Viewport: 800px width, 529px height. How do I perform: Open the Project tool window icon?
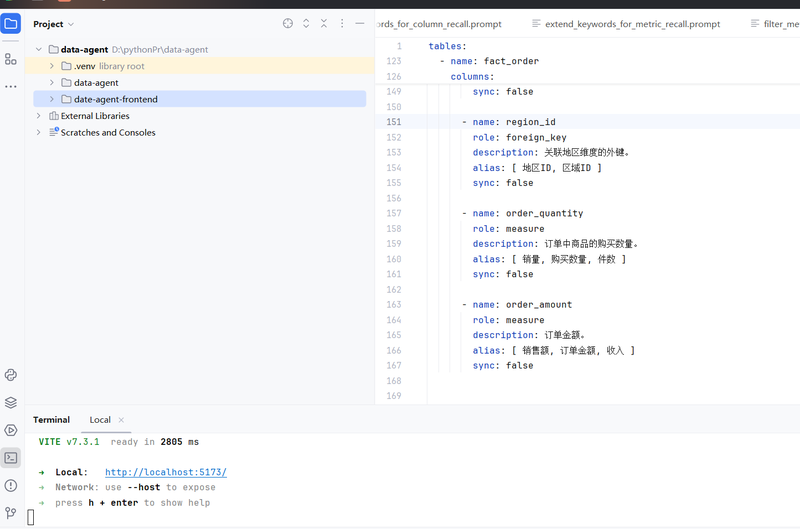click(x=11, y=23)
